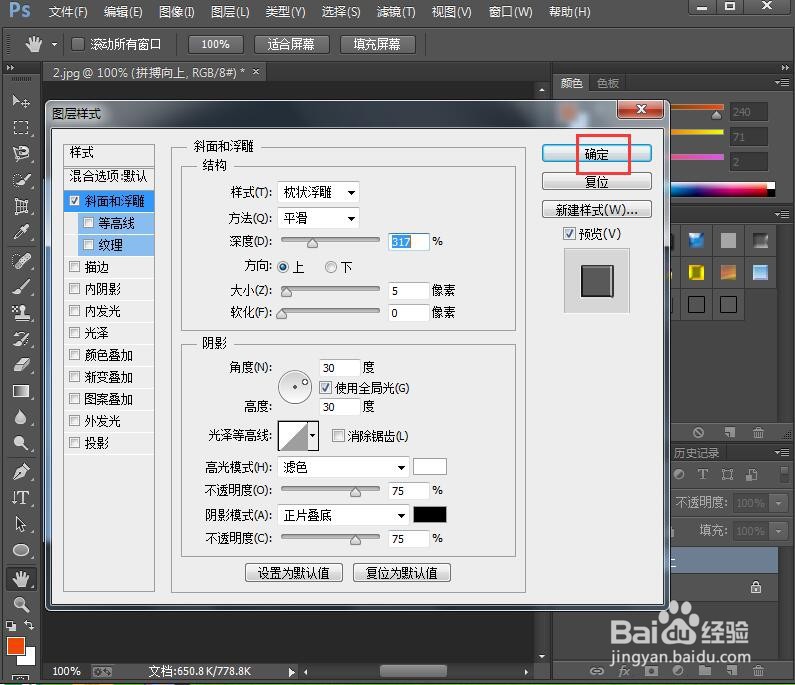Viewport: 795px width, 685px height.
Task: Enable the 纹理 checkbox
Action: point(88,245)
